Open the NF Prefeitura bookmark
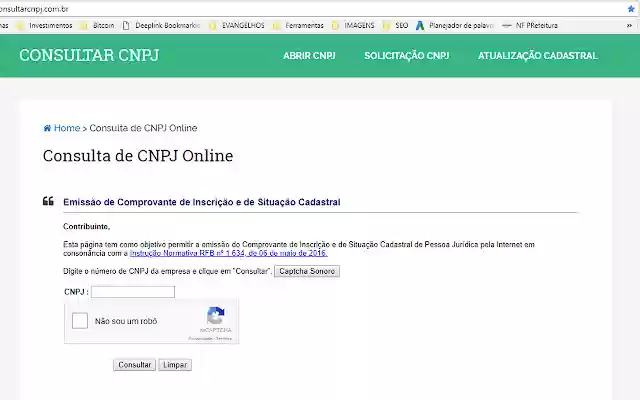This screenshot has height=400, width=640. pyautogui.click(x=530, y=25)
